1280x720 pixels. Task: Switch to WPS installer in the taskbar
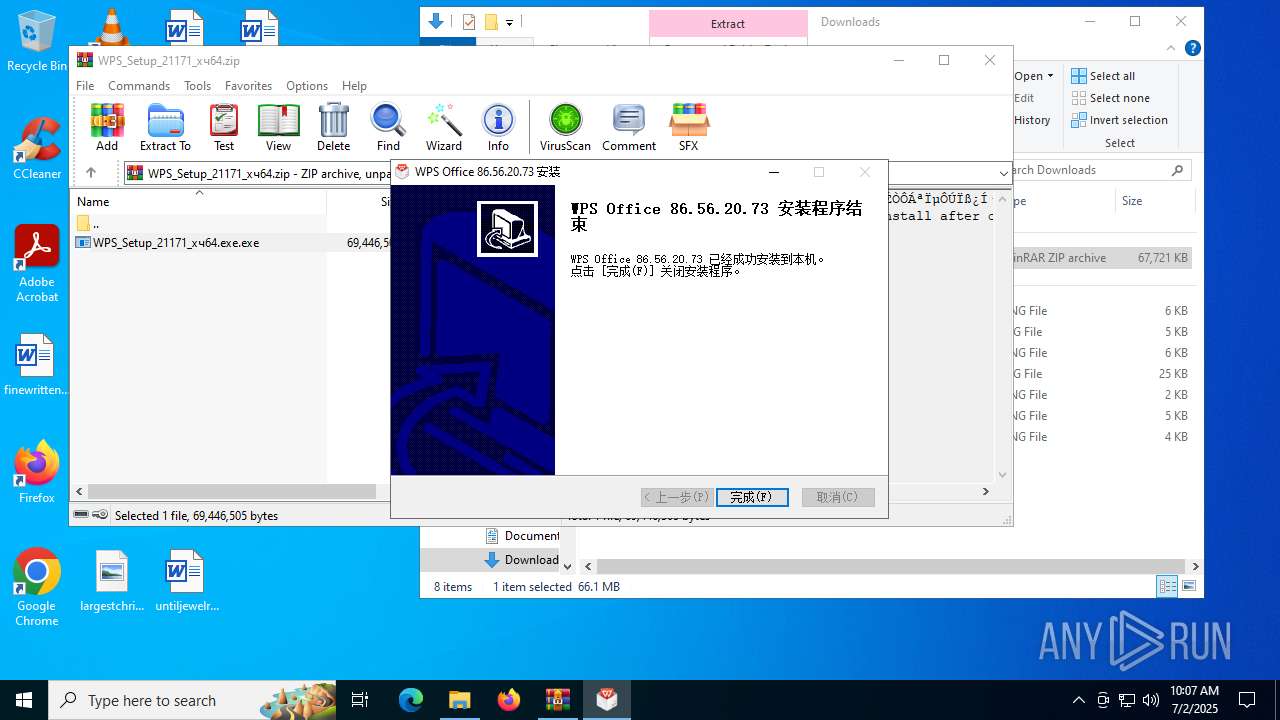tap(607, 700)
